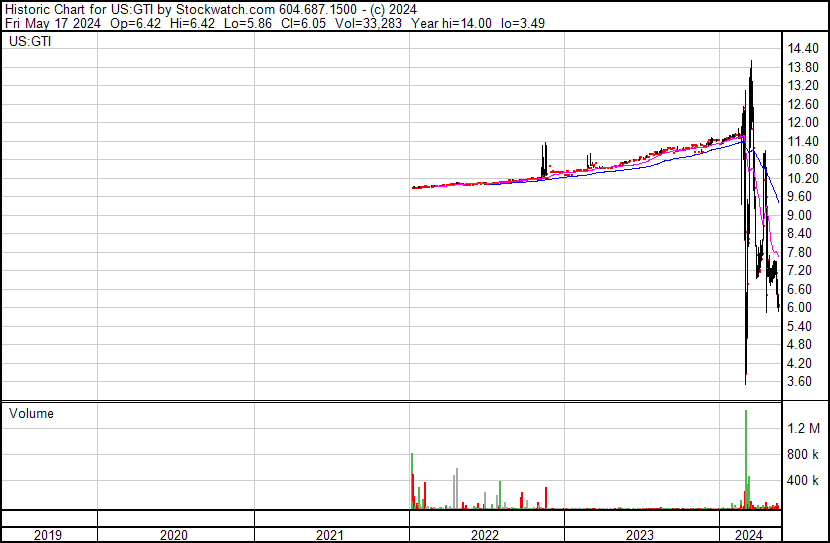The width and height of the screenshot is (830, 543).
Task: Click the Hi=6.42 value in header
Action: click(193, 23)
